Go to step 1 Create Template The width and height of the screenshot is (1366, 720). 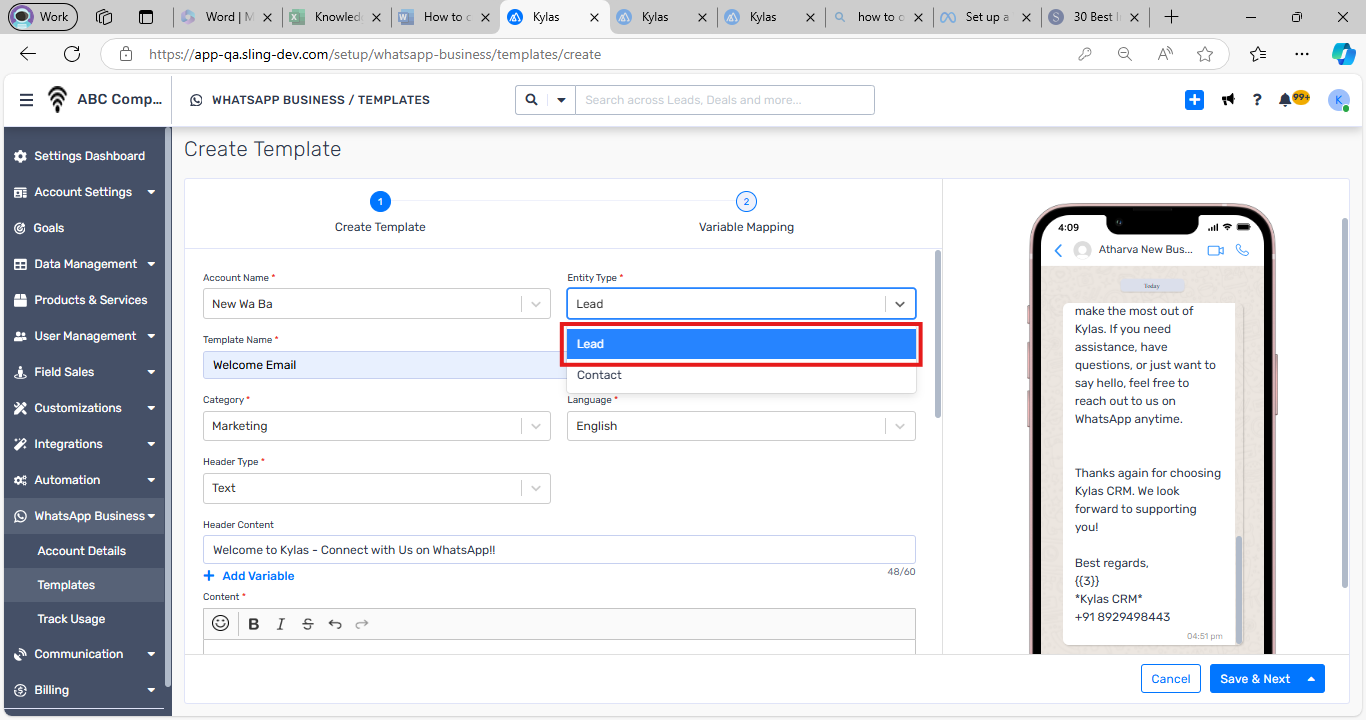point(380,213)
